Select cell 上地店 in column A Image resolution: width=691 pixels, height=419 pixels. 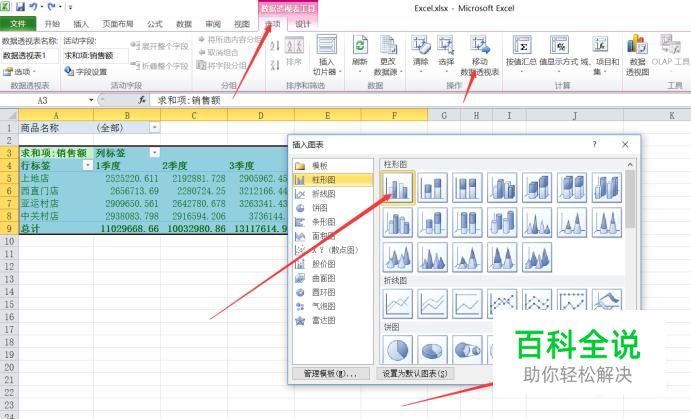[x=56, y=178]
